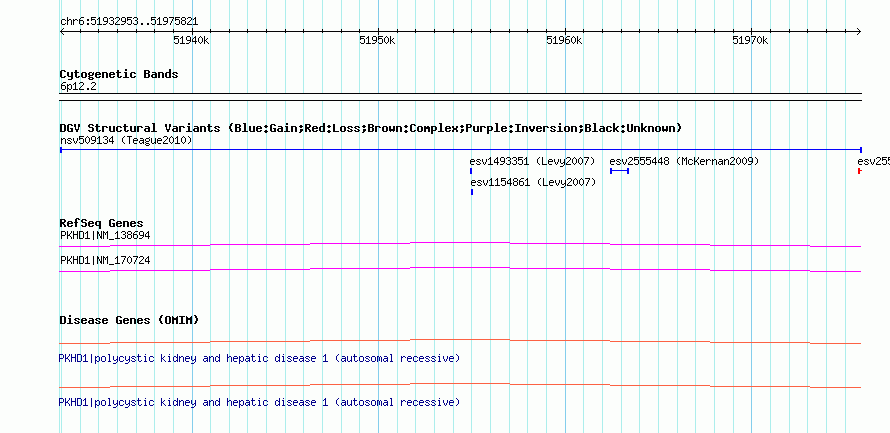Click the magenta gene line under NM_138694
This screenshot has width=890, height=433.
click(x=460, y=244)
